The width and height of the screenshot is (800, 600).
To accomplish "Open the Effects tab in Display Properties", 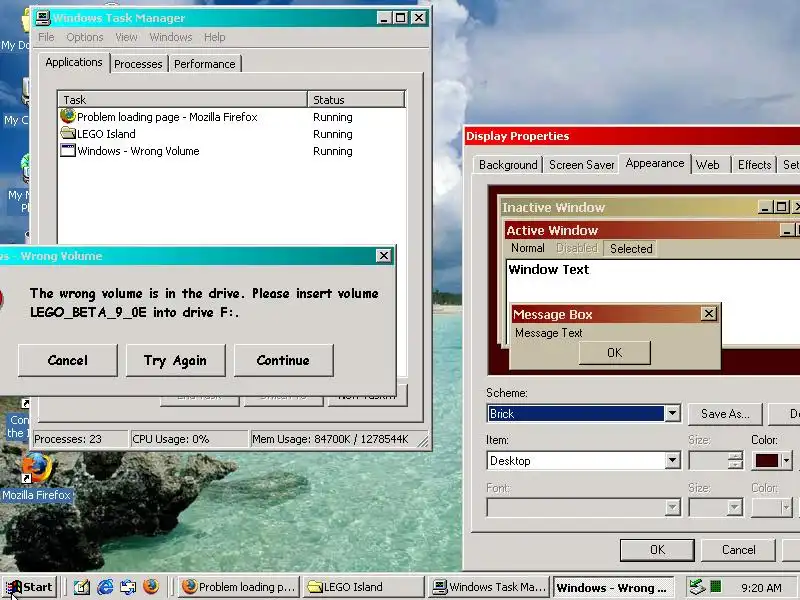I will click(x=754, y=165).
